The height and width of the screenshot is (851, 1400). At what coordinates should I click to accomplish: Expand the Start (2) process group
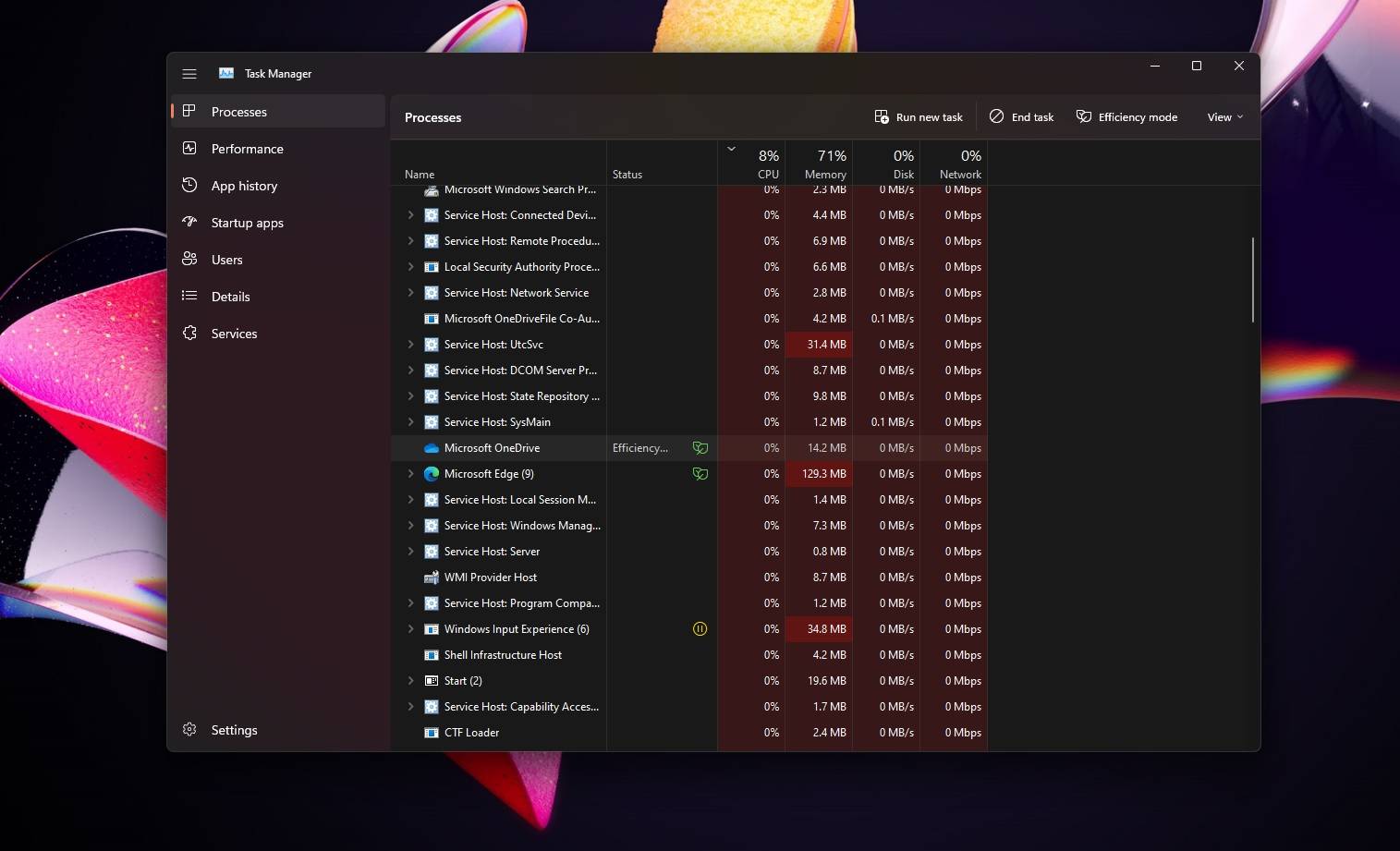tap(411, 680)
